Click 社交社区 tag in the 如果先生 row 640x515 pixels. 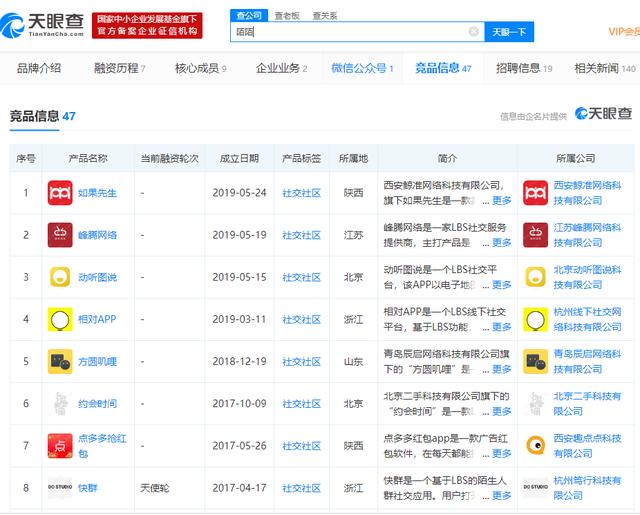(302, 193)
